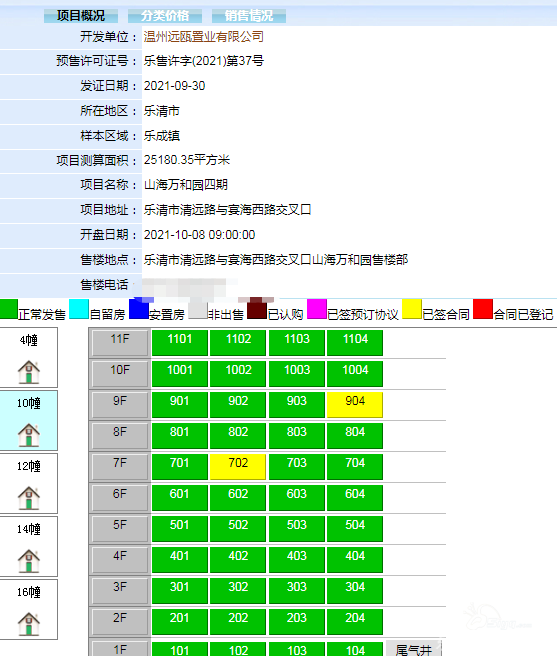Open the 项目概况 tab

click(x=81, y=16)
